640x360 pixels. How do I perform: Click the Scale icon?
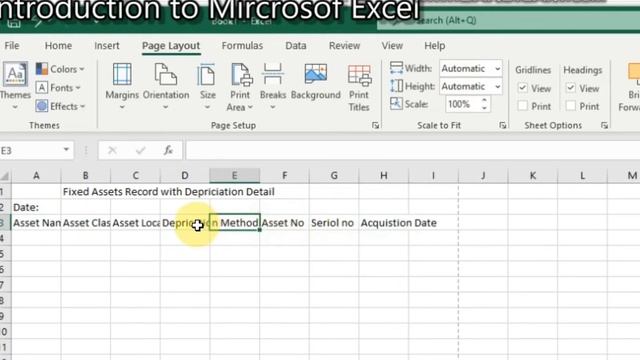click(396, 104)
